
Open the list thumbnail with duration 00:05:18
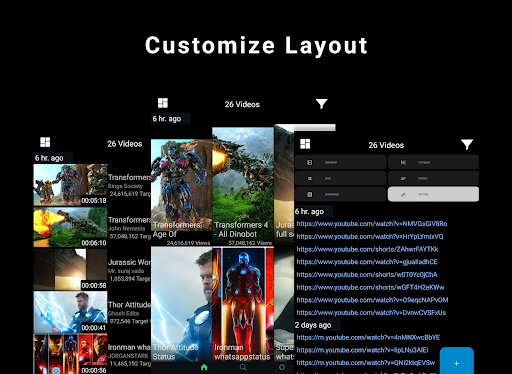(70, 185)
